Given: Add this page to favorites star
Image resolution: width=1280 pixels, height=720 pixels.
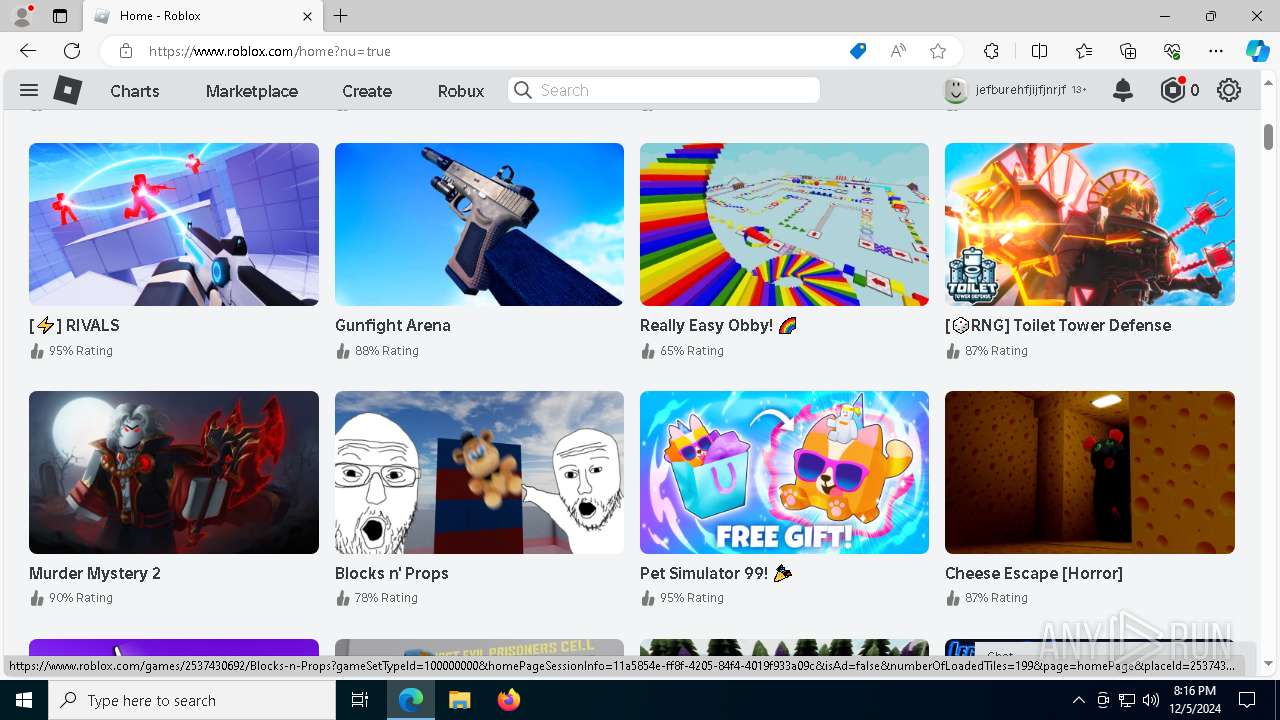Looking at the screenshot, I should click(938, 51).
